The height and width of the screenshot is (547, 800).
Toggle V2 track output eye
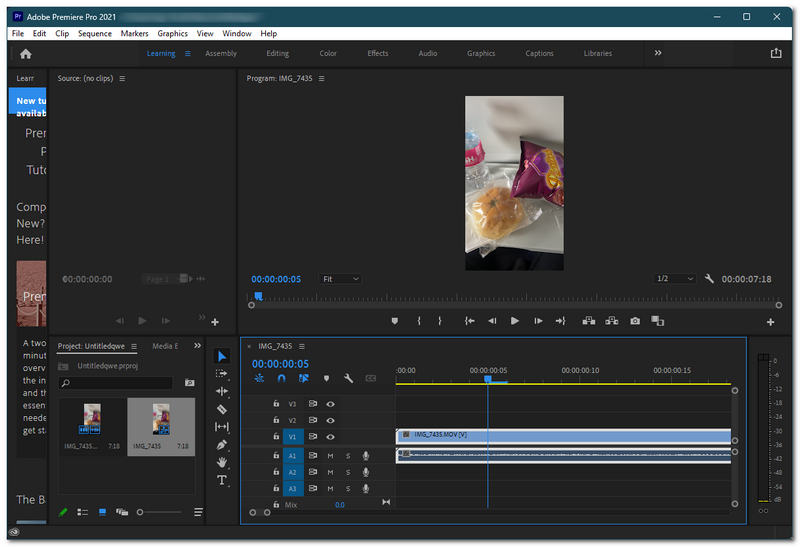click(x=331, y=420)
